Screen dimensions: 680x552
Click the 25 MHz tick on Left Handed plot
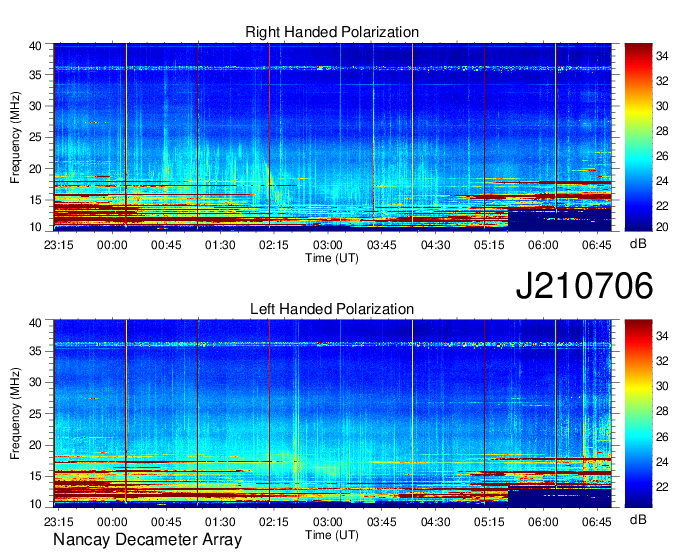(35, 414)
